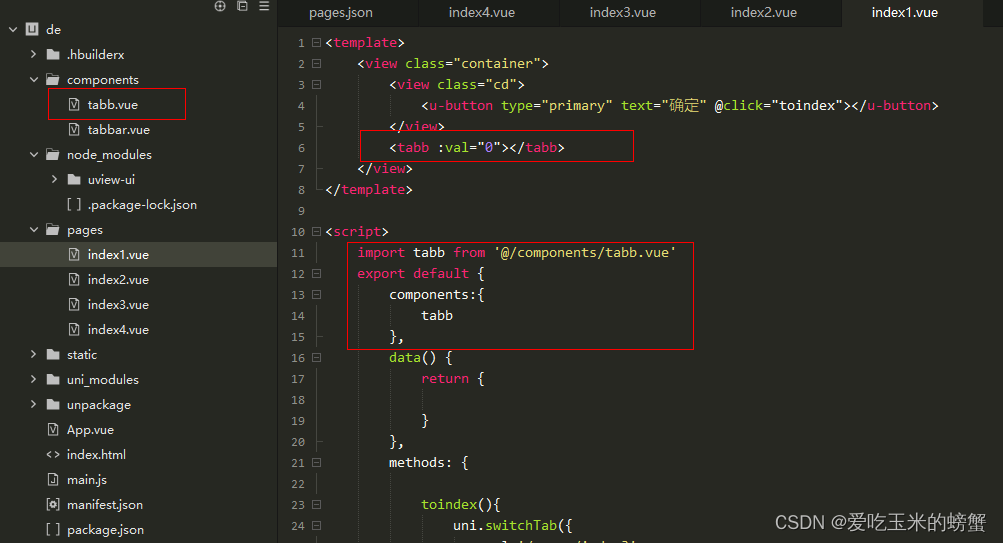Click the package.json bracket icon
Viewport: 1003px width, 543px height.
point(53,530)
